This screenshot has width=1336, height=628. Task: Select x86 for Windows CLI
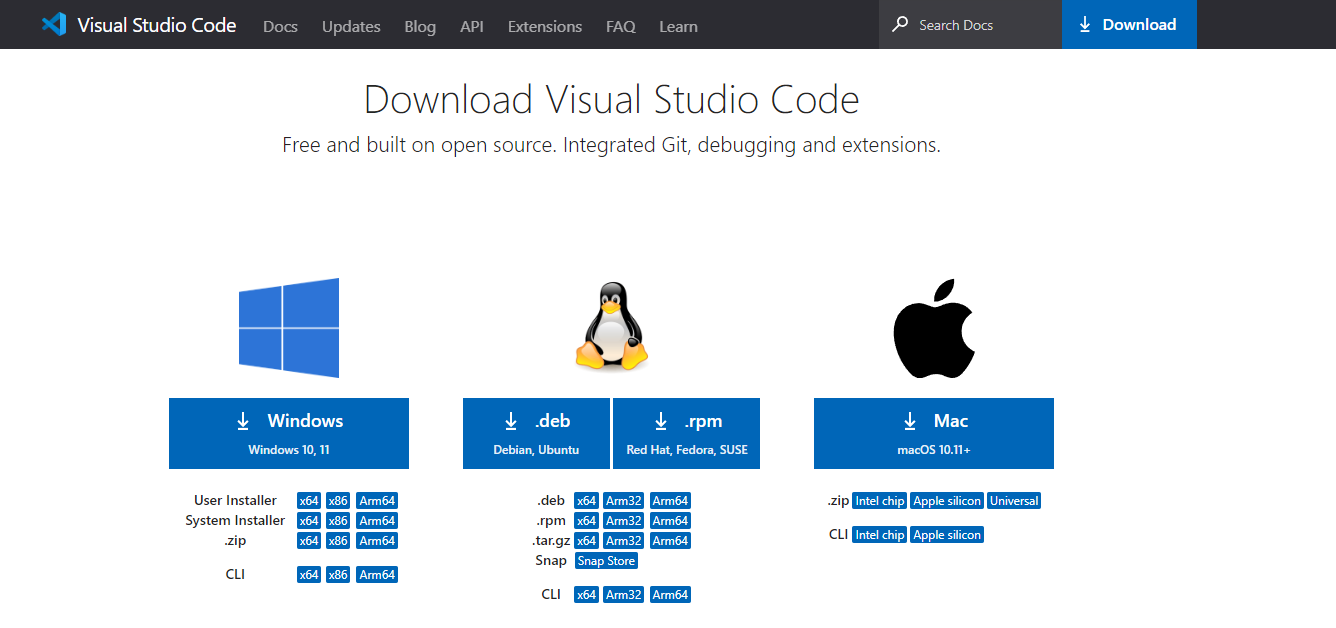(x=338, y=575)
